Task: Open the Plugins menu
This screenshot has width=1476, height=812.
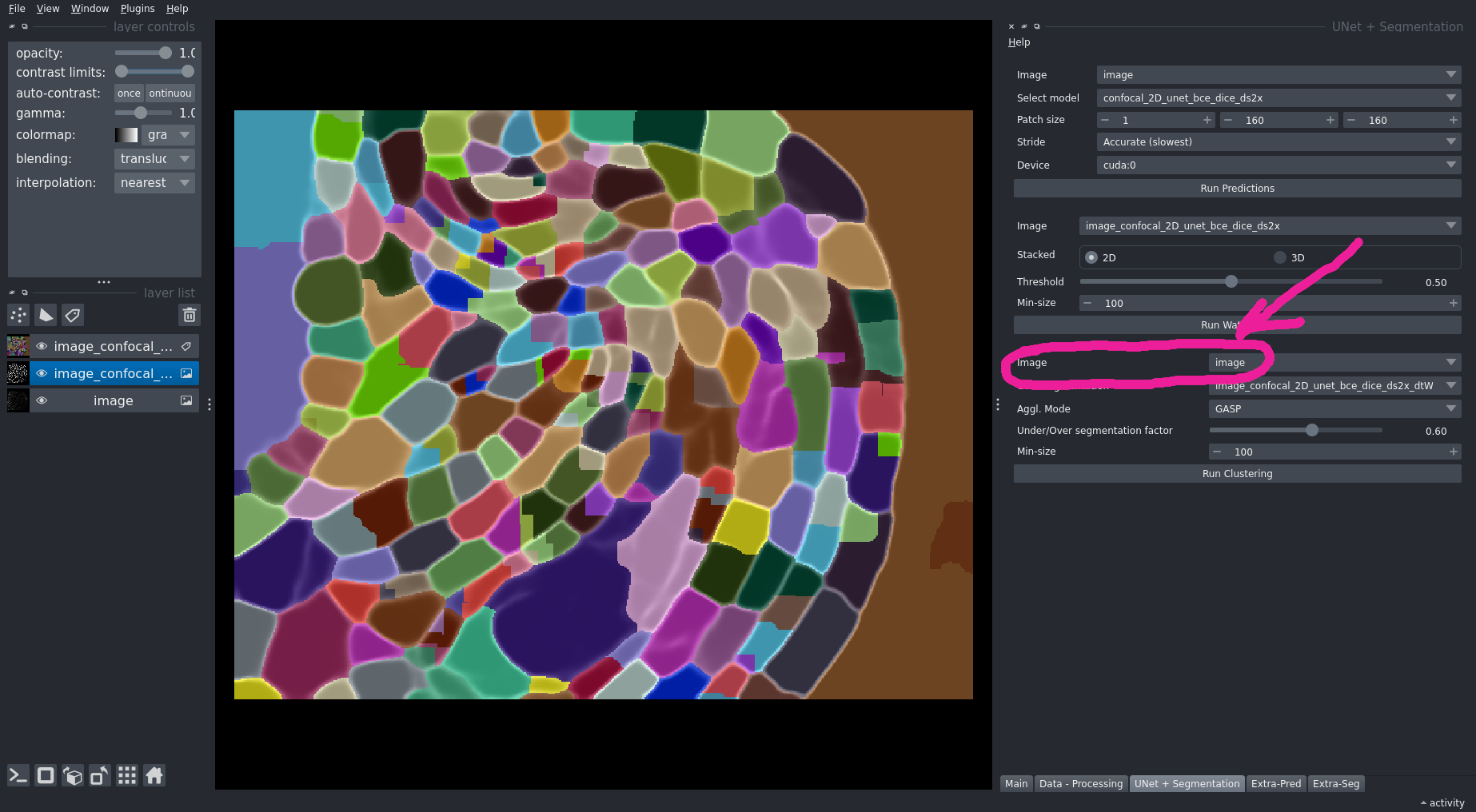Action: click(137, 8)
